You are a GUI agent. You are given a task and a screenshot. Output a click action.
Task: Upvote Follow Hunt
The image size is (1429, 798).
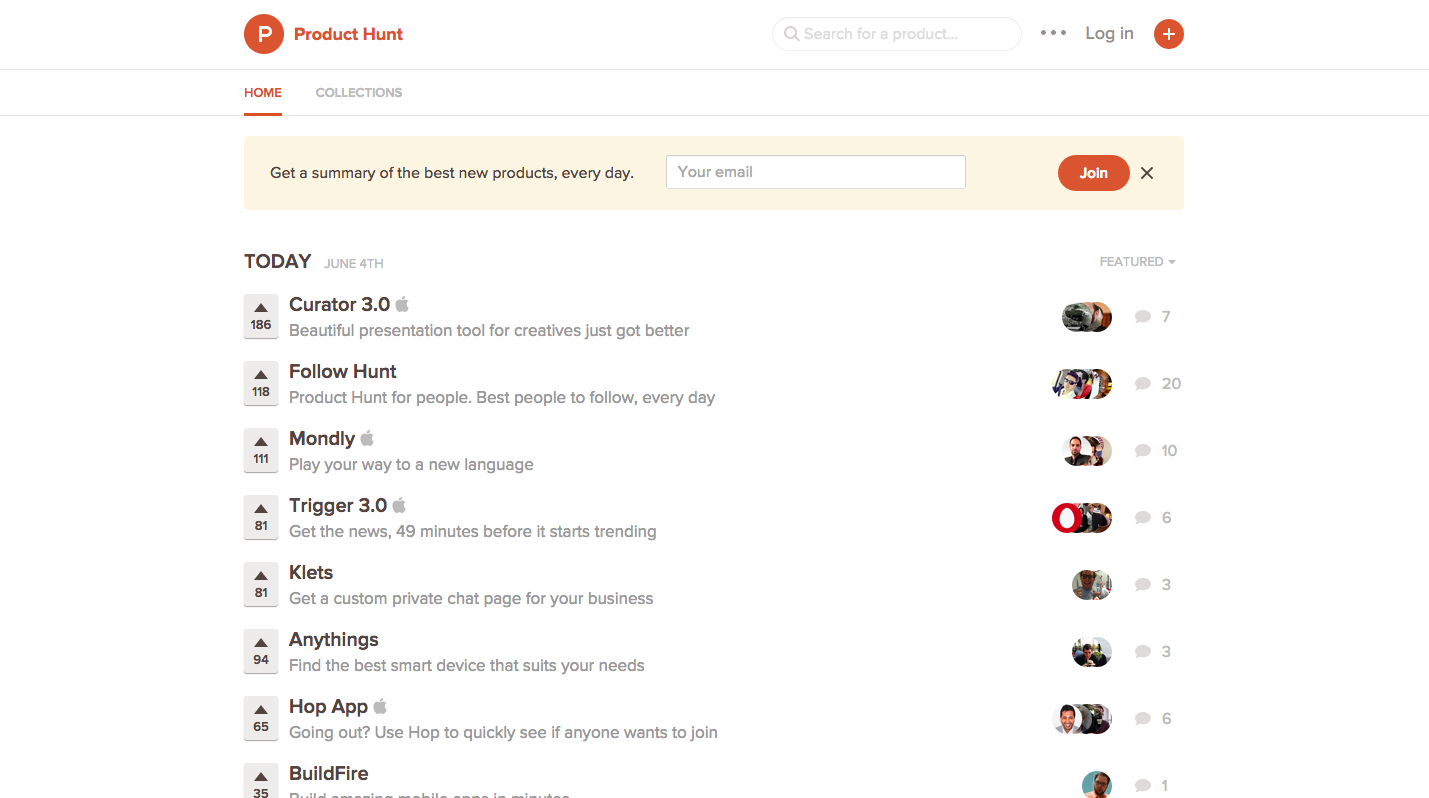pyautogui.click(x=261, y=384)
